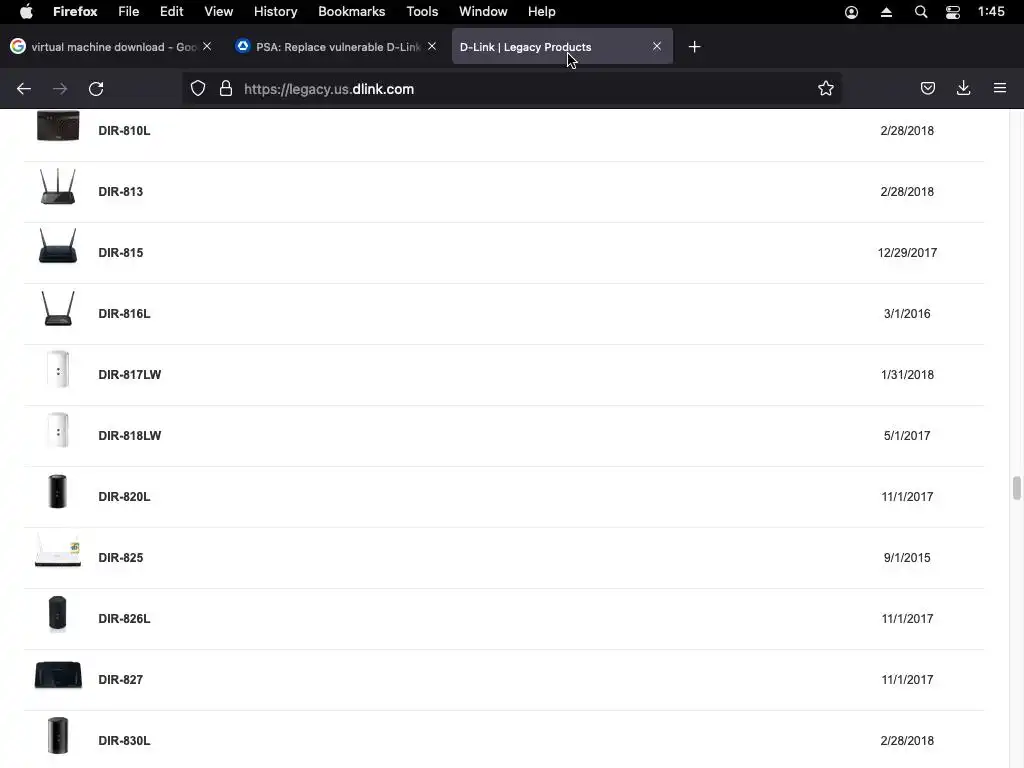1024x768 pixels.
Task: Open the DIR-817LW product link
Action: pos(129,375)
